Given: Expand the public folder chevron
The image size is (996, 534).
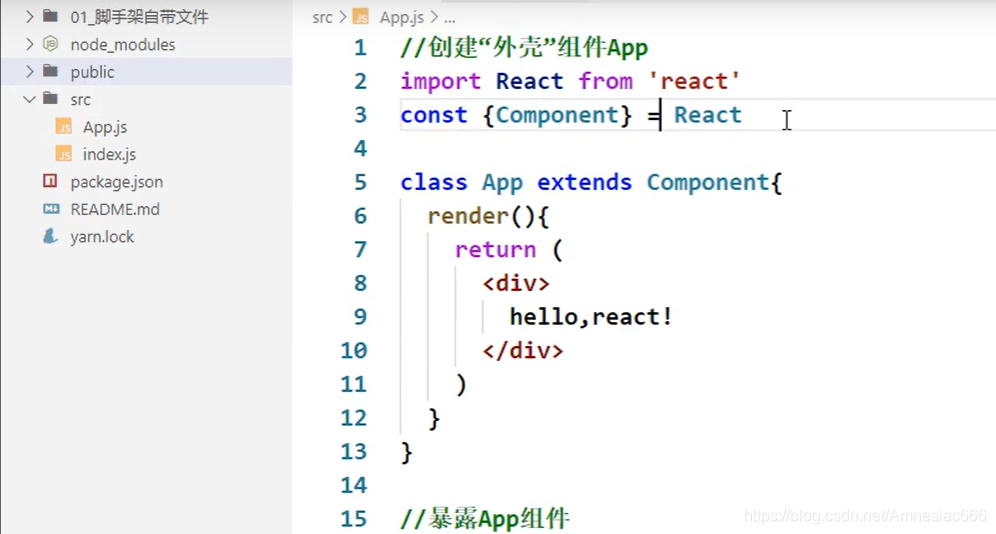Looking at the screenshot, I should click(29, 71).
